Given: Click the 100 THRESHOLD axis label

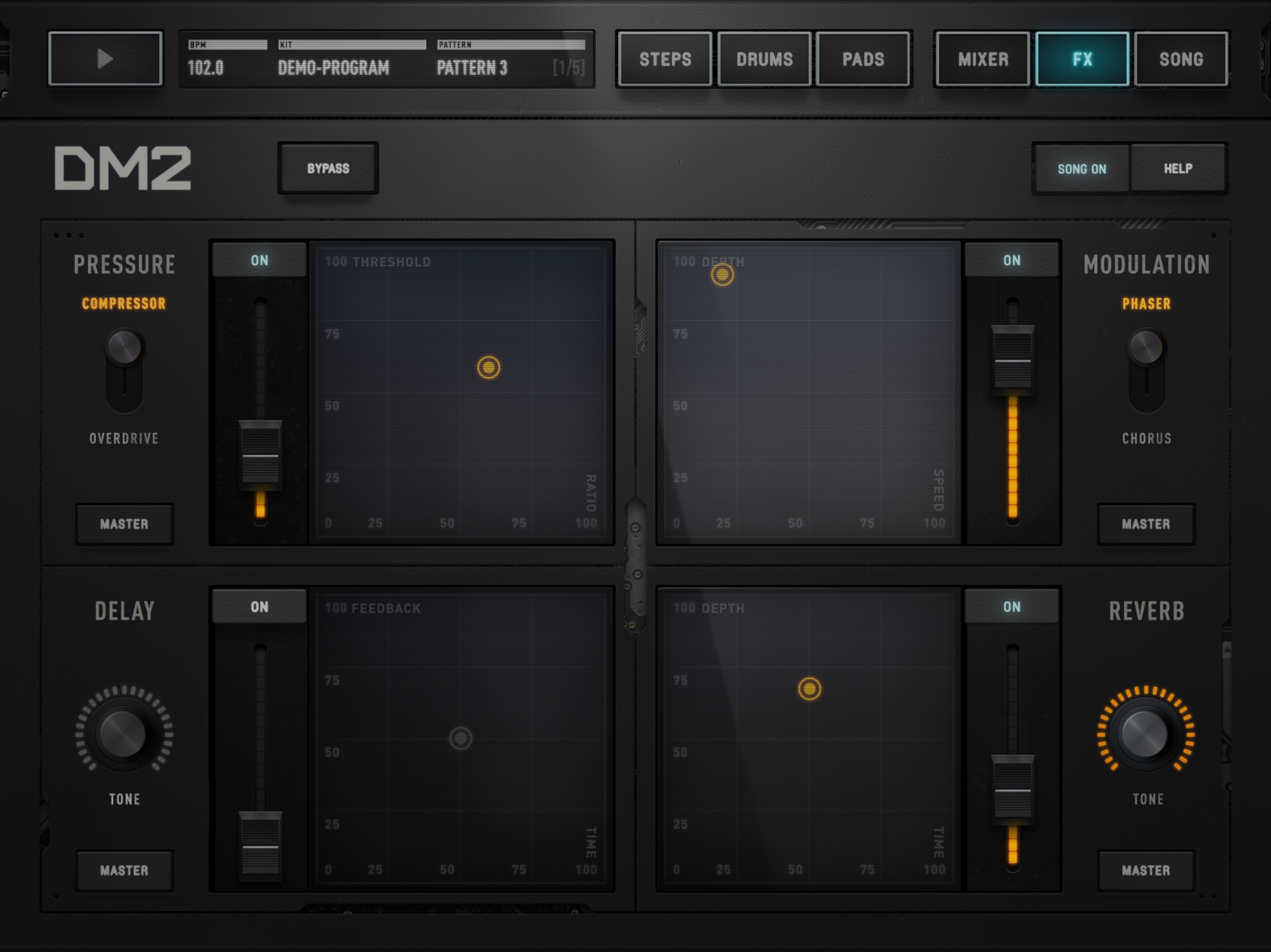Looking at the screenshot, I should pyautogui.click(x=378, y=262).
